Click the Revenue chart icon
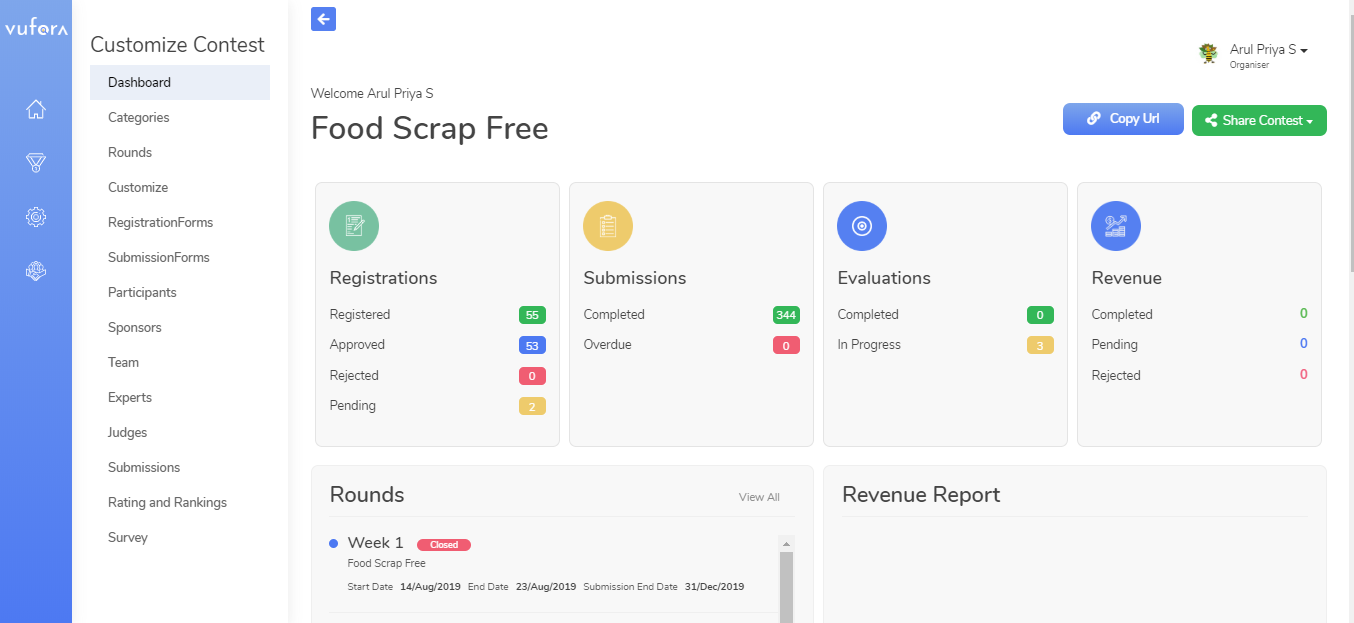Viewport: 1354px width, 623px height. pos(1116,226)
